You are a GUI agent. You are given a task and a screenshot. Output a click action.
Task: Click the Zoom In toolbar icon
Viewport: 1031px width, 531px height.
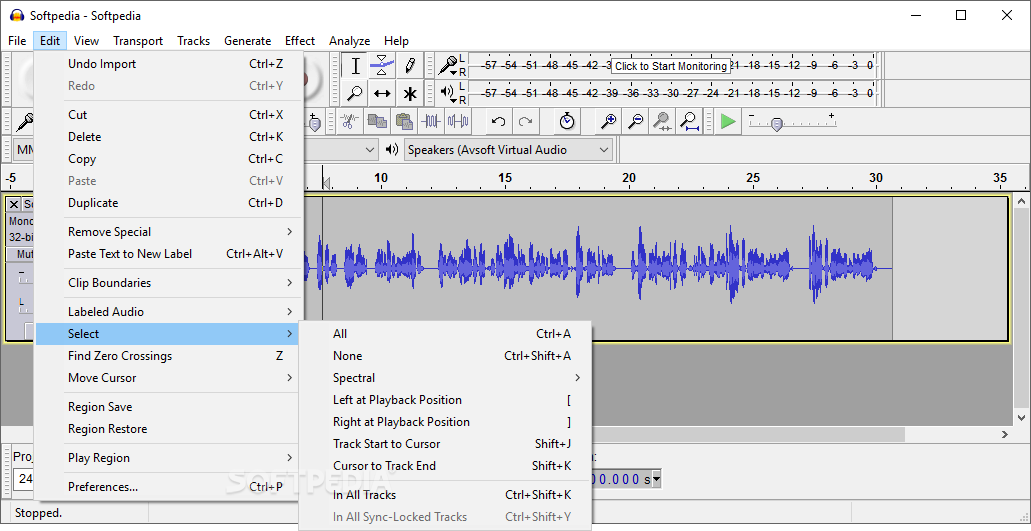608,121
